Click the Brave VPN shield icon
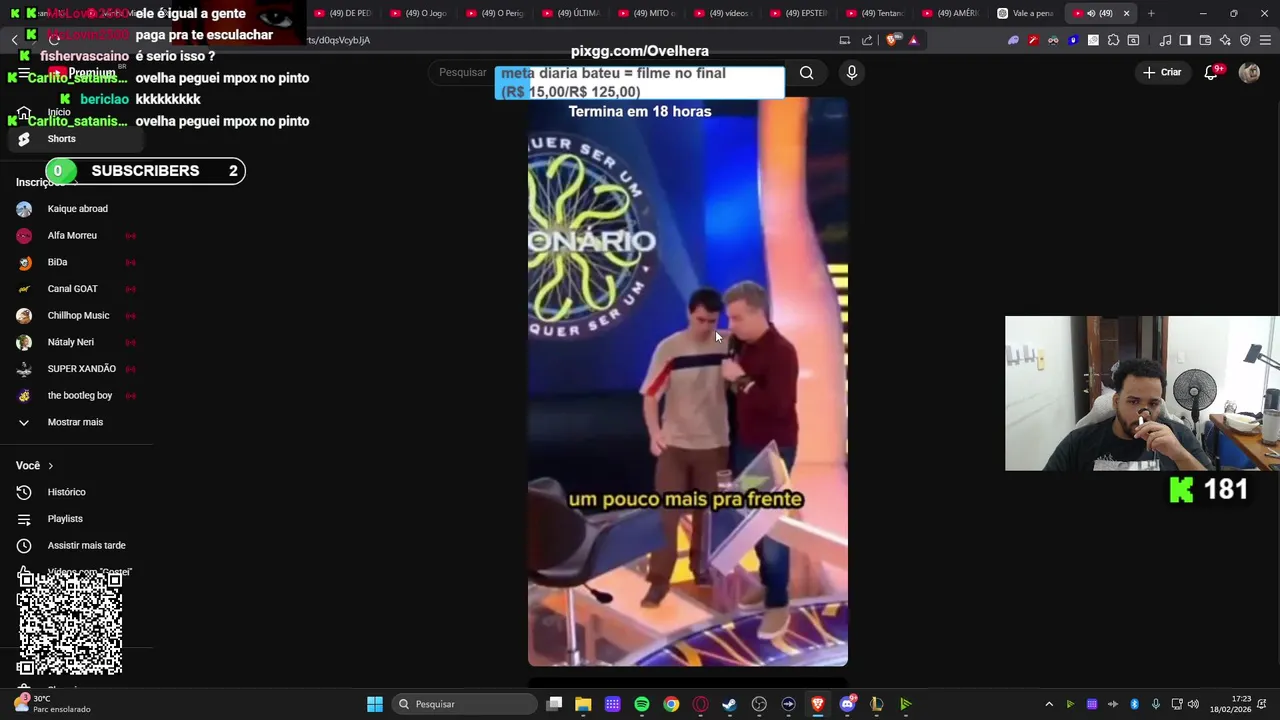1280x720 pixels. click(x=1245, y=40)
